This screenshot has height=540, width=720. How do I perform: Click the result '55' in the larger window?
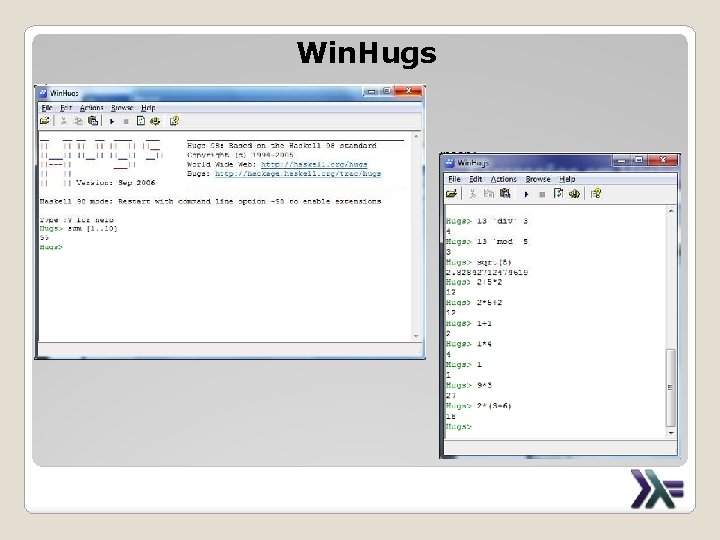(44, 237)
